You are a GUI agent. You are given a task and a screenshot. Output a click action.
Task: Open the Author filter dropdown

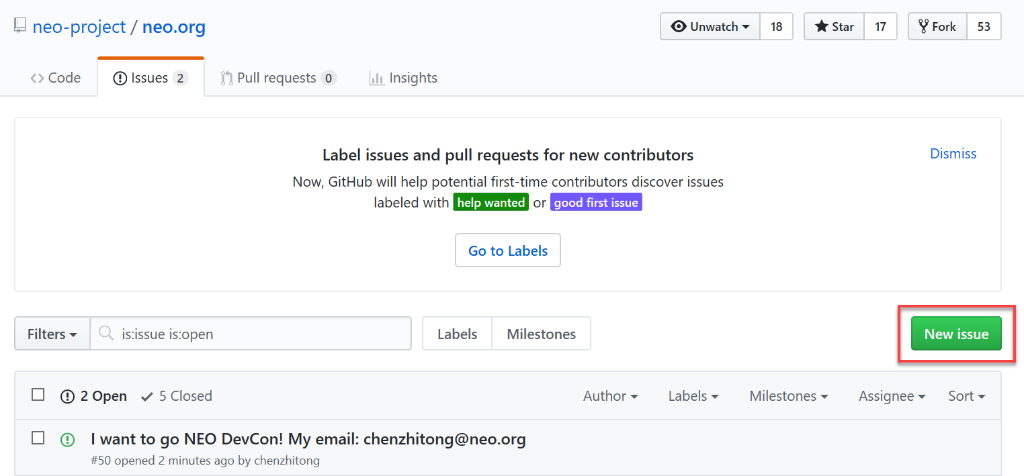(x=610, y=396)
